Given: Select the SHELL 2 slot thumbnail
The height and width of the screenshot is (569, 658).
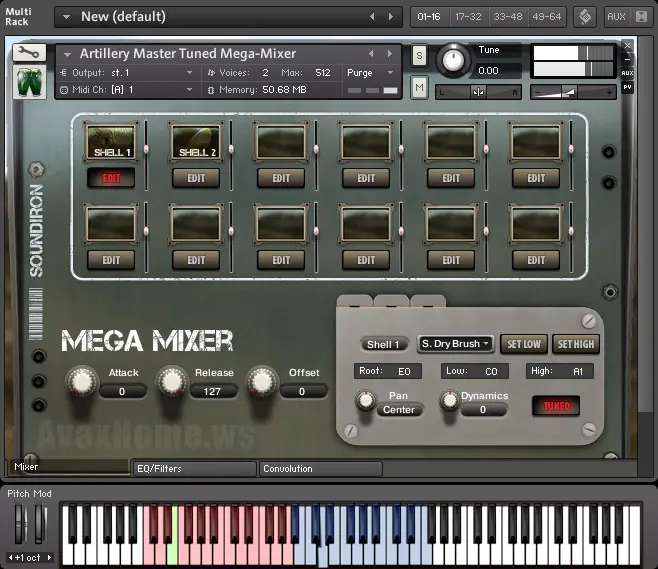Looking at the screenshot, I should (196, 142).
